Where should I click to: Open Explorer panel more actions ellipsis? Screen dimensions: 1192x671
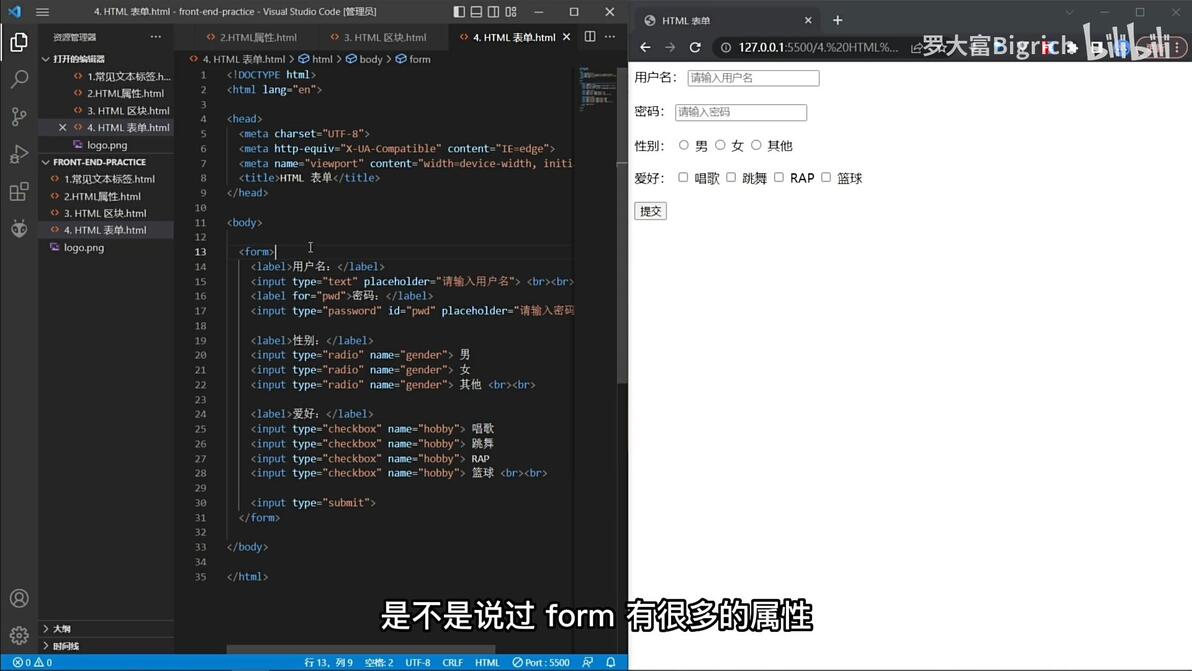[x=156, y=36]
